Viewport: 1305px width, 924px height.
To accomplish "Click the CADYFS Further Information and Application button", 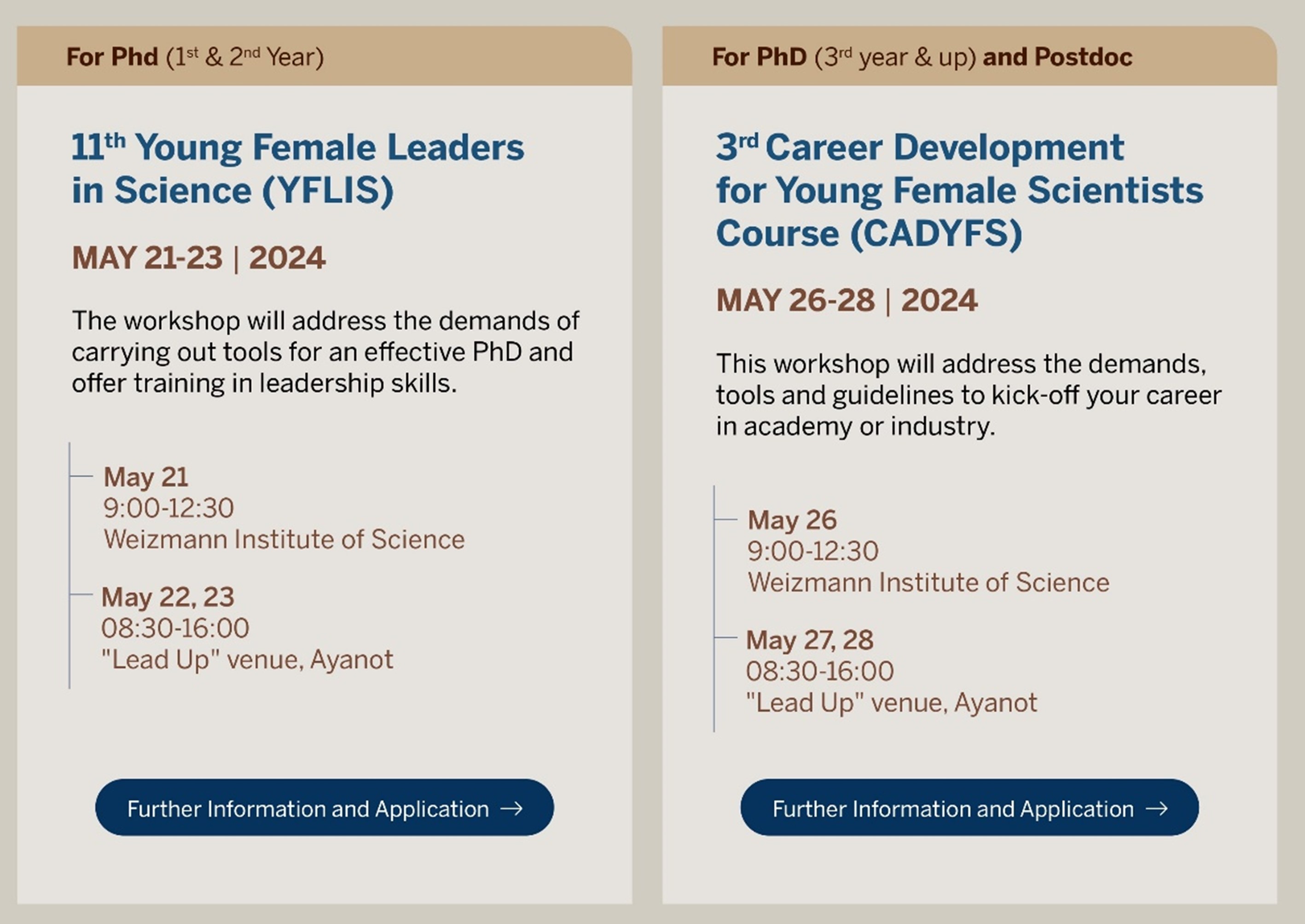I will (969, 808).
